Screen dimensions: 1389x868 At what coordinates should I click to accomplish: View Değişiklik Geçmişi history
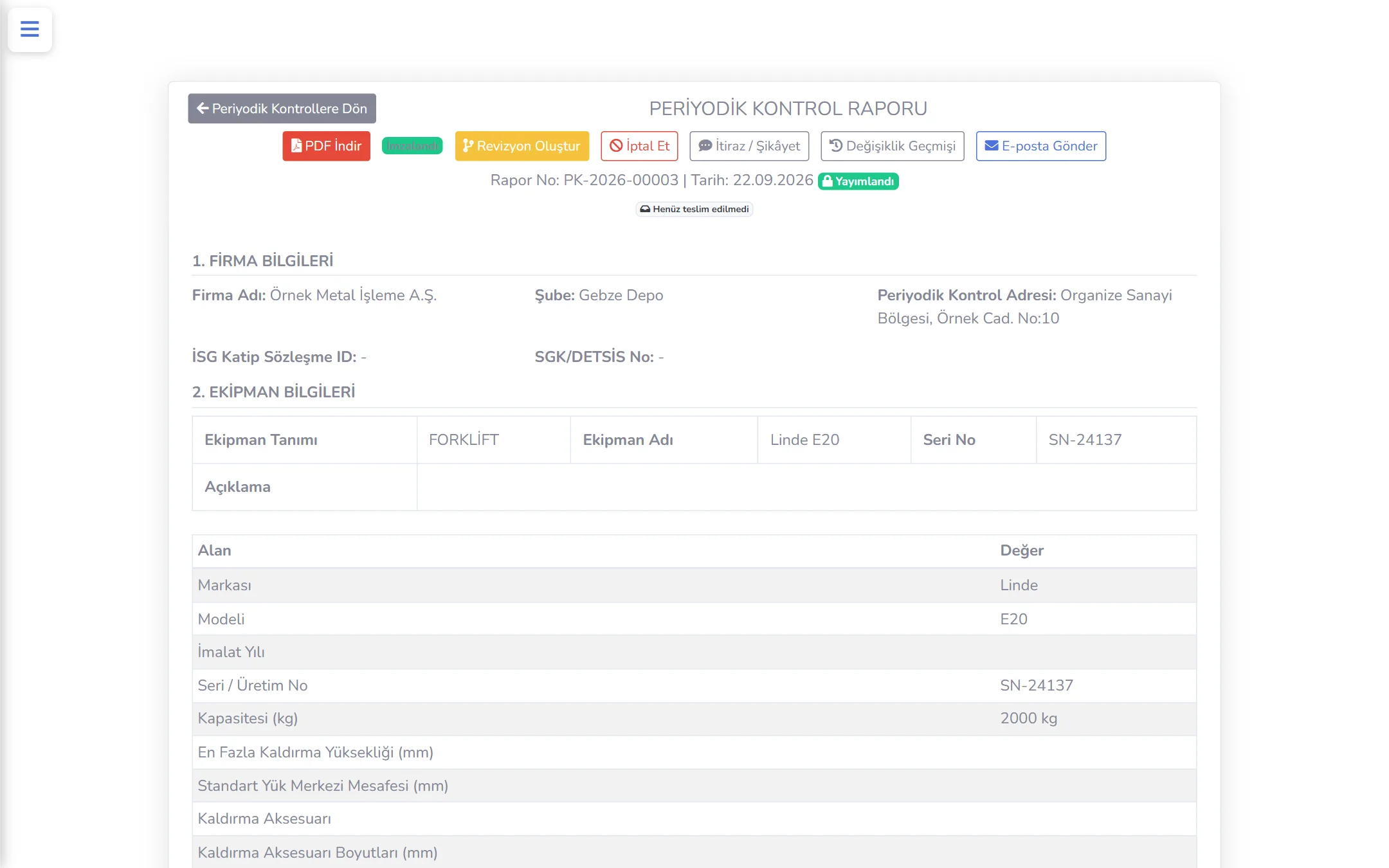click(x=893, y=146)
